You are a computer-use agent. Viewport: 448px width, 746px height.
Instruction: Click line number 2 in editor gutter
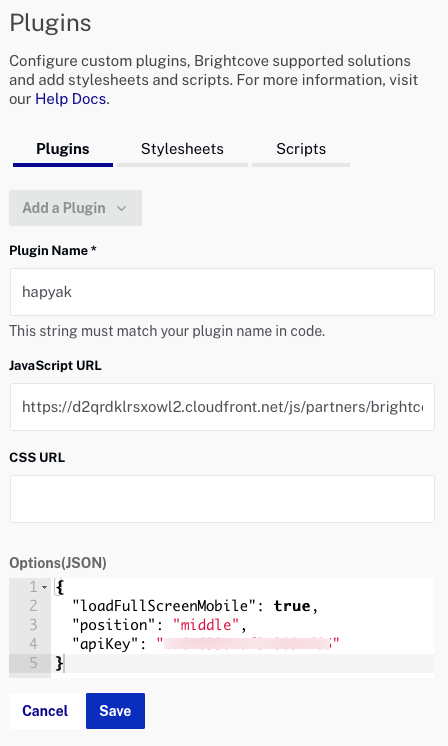pos(33,606)
